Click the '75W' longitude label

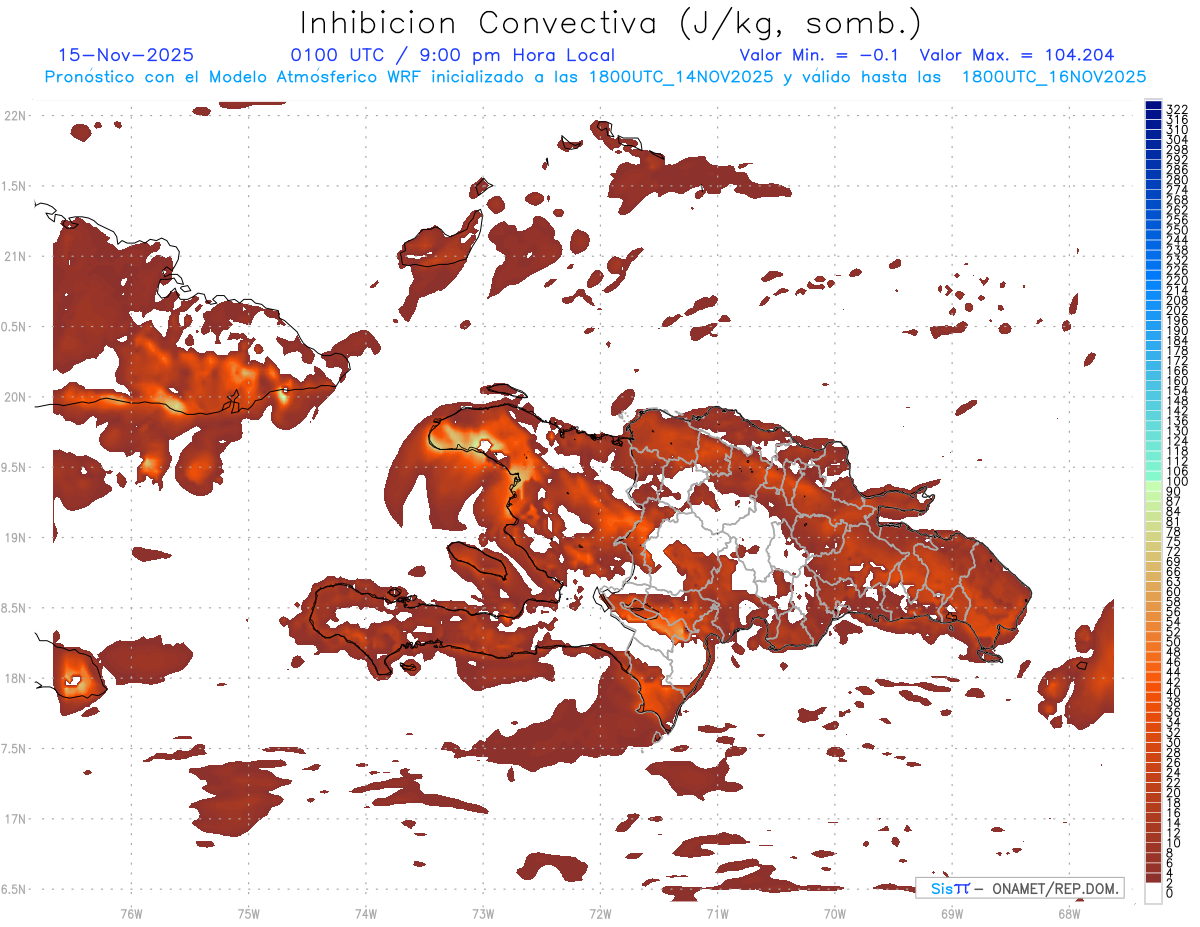pos(249,912)
